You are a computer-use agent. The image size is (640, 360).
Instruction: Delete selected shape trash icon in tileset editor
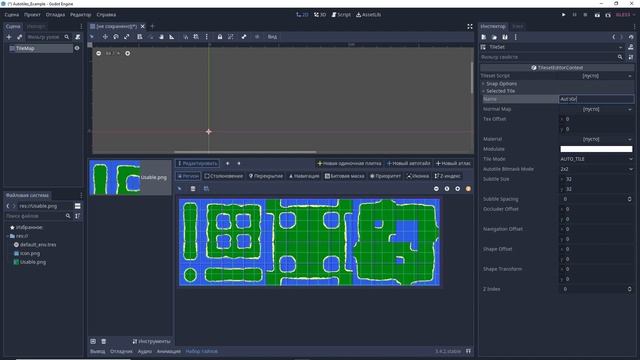193,189
